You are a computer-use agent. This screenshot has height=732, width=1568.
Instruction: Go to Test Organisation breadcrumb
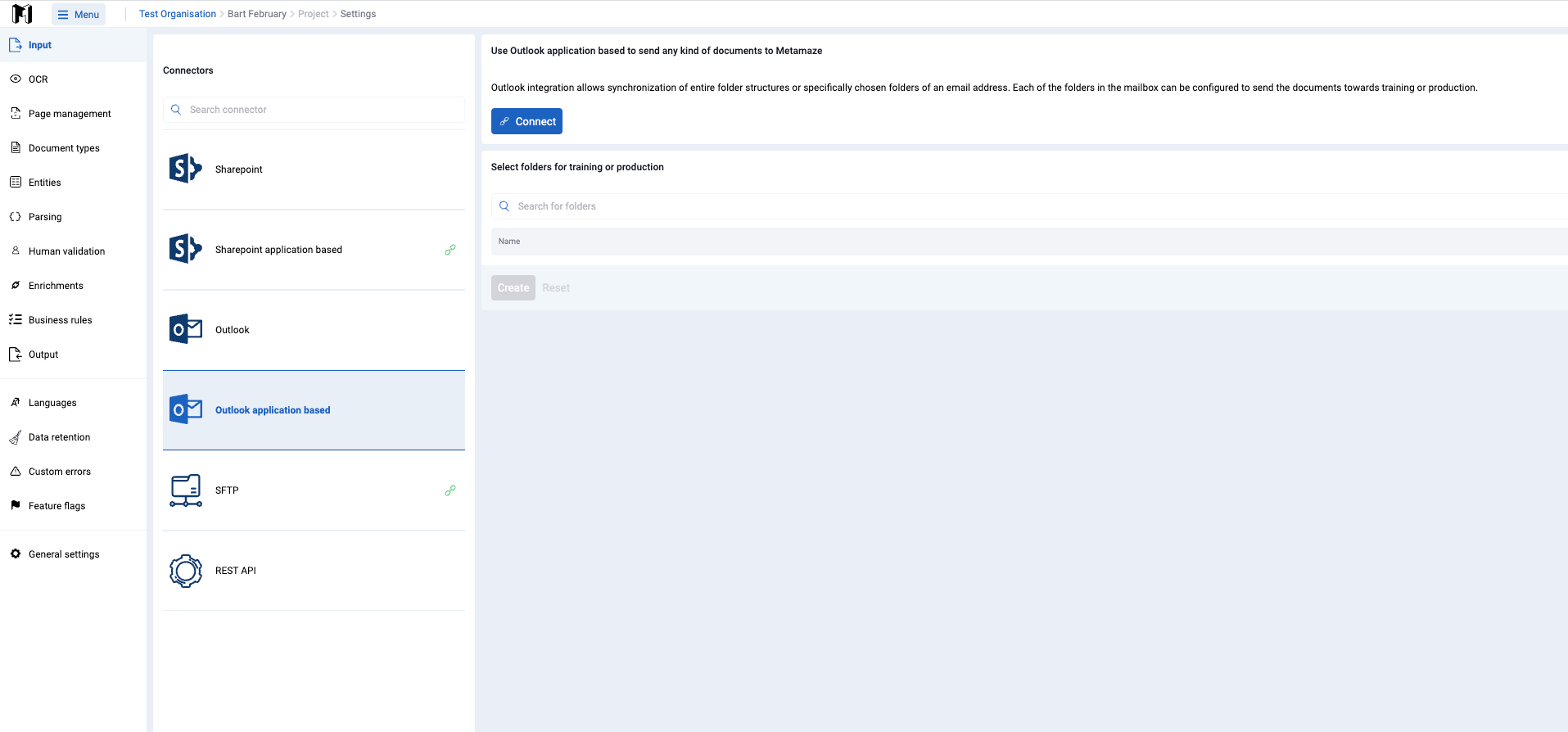[178, 14]
